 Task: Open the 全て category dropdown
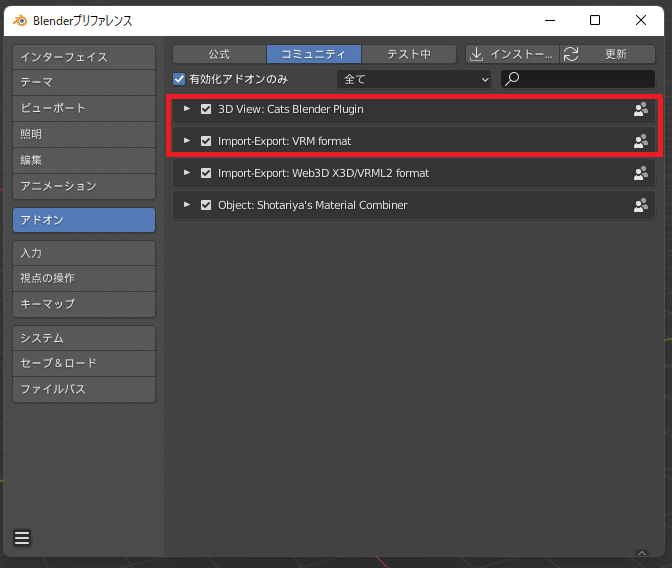414,79
